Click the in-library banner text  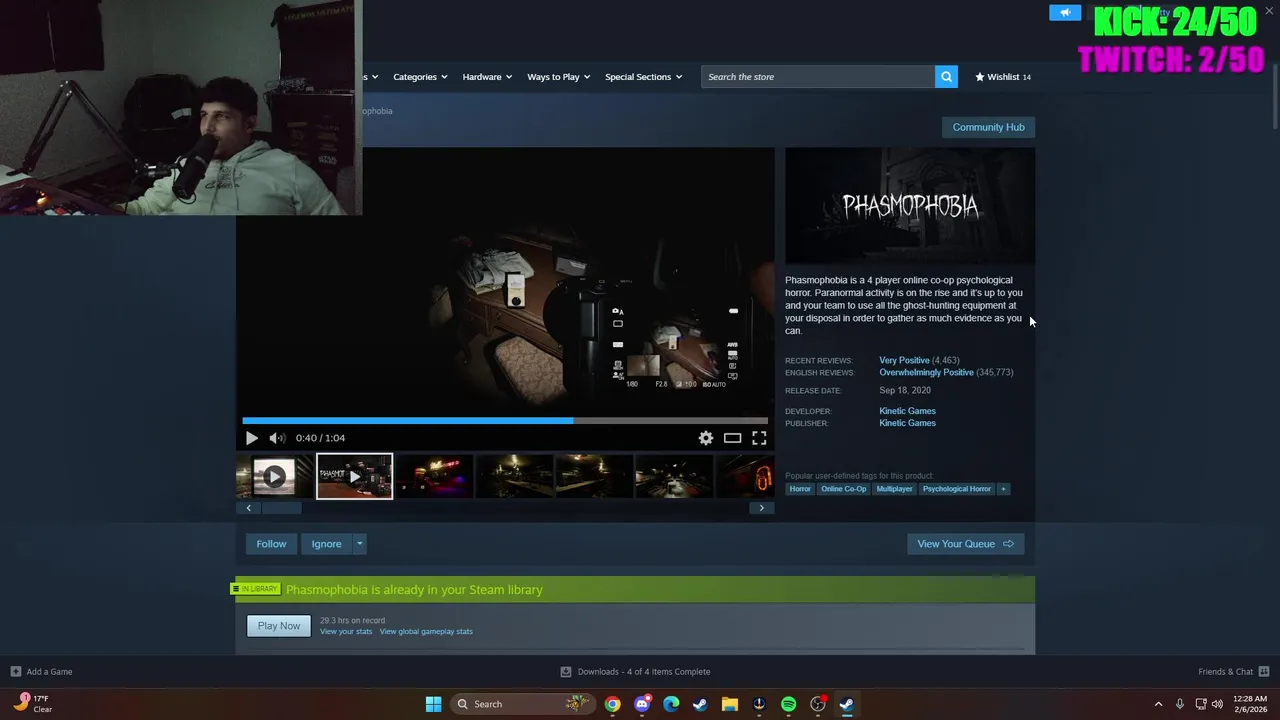click(414, 590)
